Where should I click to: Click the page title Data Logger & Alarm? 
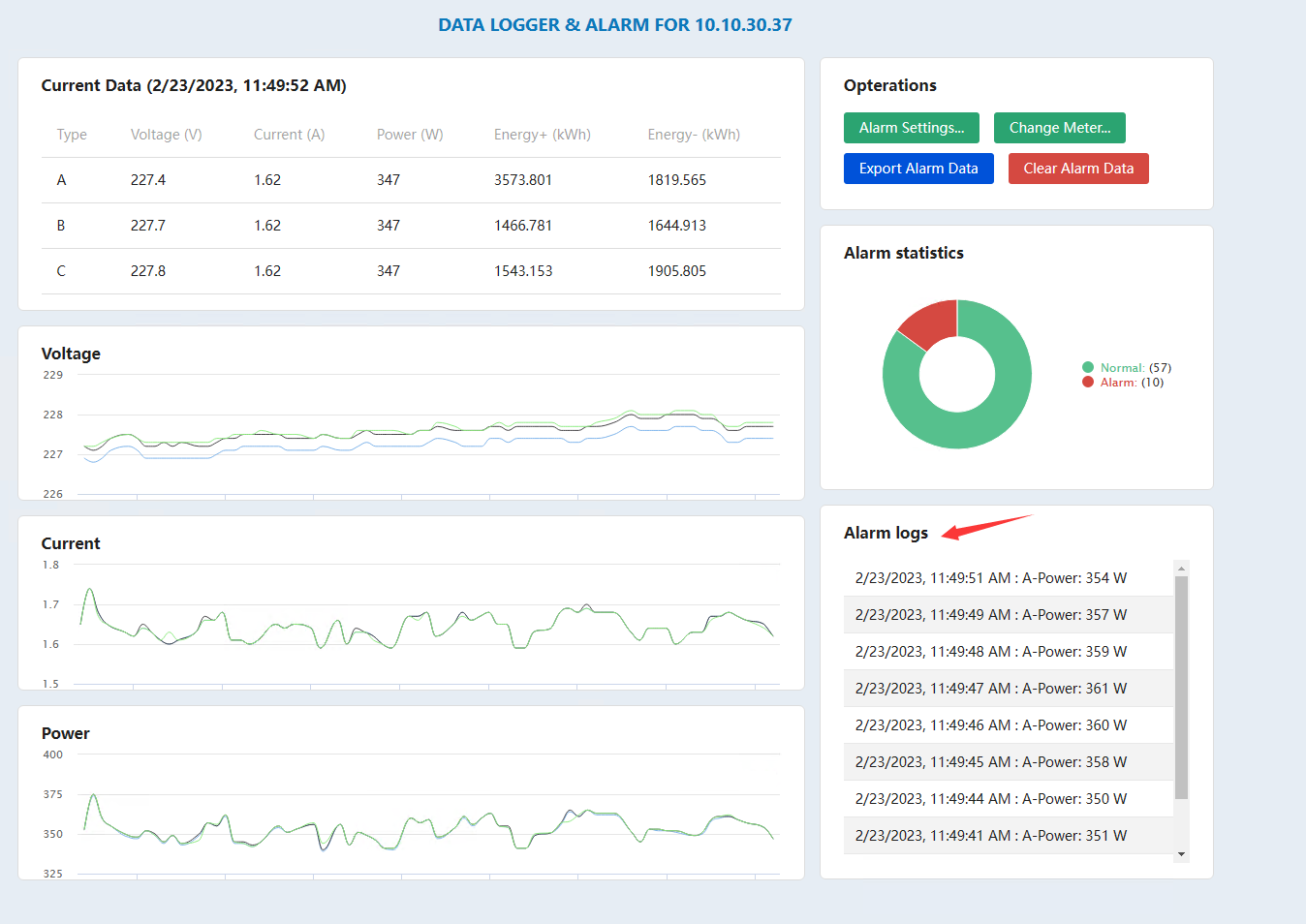pos(615,25)
